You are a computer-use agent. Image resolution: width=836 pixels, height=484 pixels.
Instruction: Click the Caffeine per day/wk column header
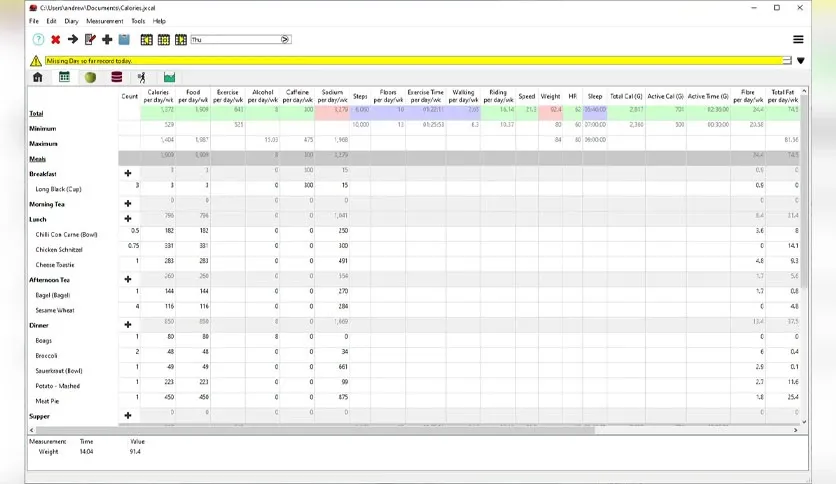point(298,96)
